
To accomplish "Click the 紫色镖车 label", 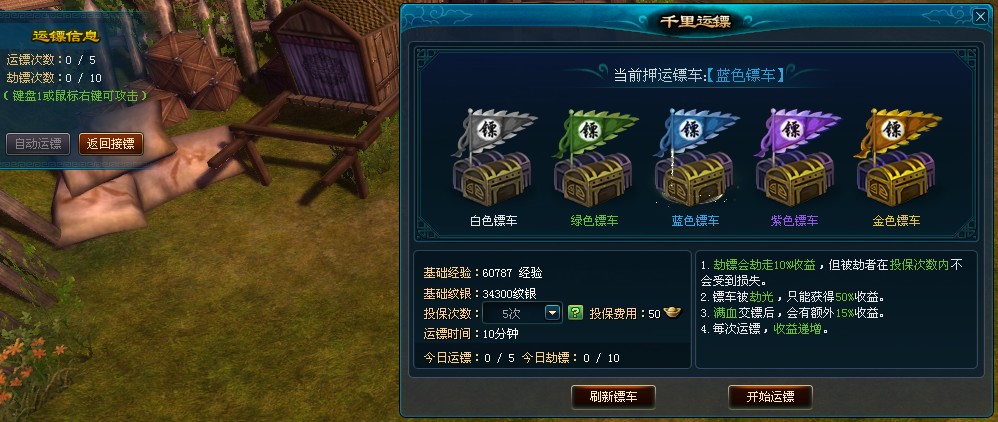I will (794, 221).
